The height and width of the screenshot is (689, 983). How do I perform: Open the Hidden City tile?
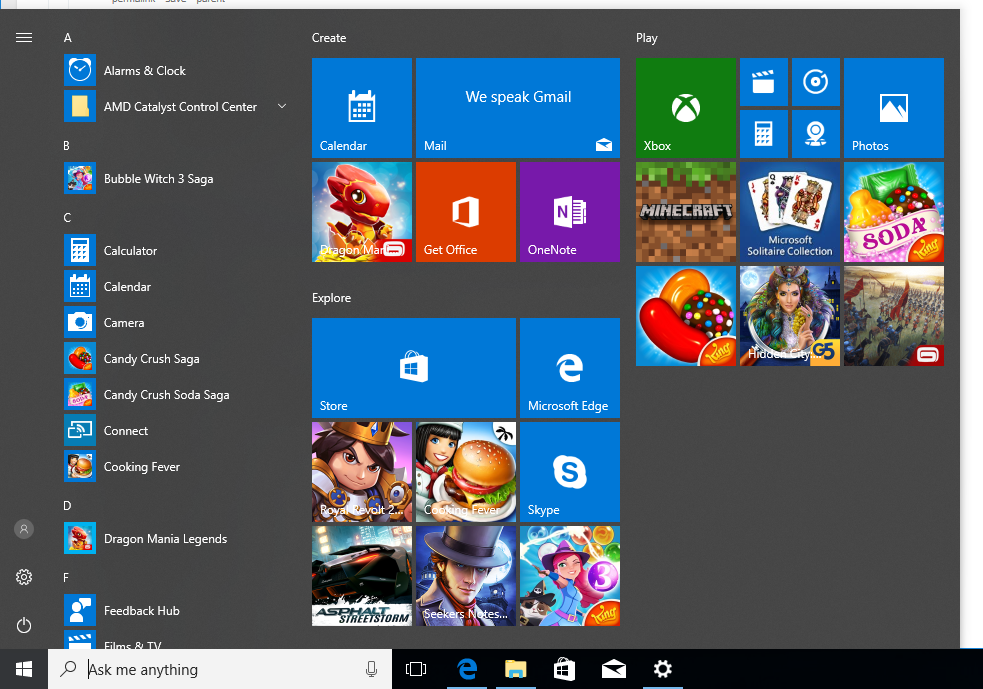click(790, 316)
